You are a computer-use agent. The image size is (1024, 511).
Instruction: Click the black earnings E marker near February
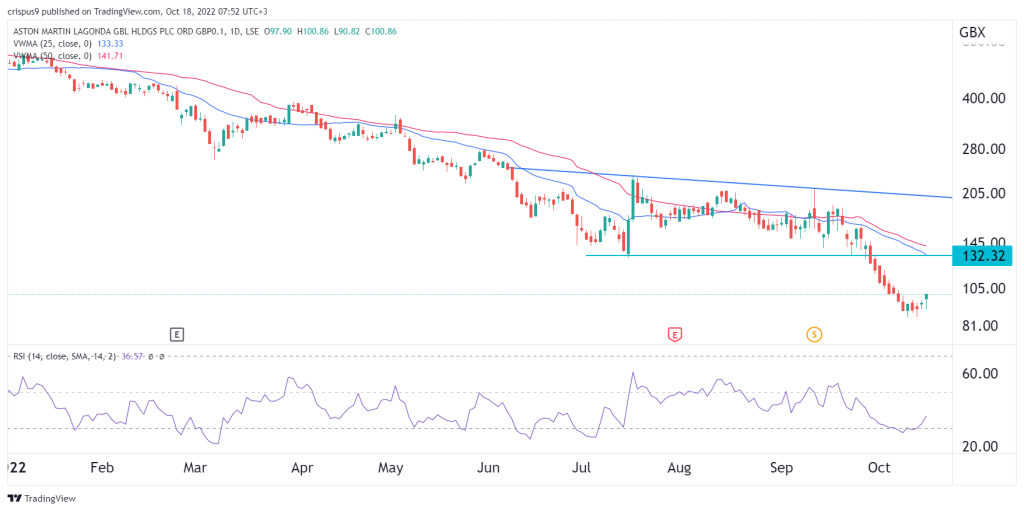[176, 335]
